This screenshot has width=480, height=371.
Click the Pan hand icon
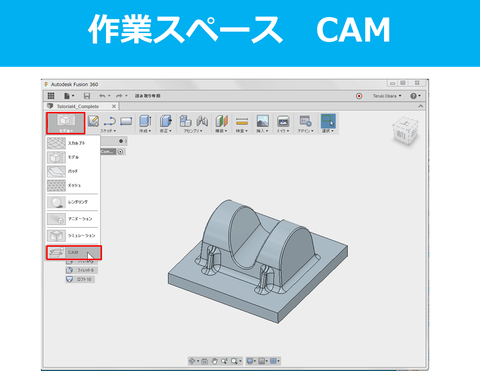coord(215,361)
